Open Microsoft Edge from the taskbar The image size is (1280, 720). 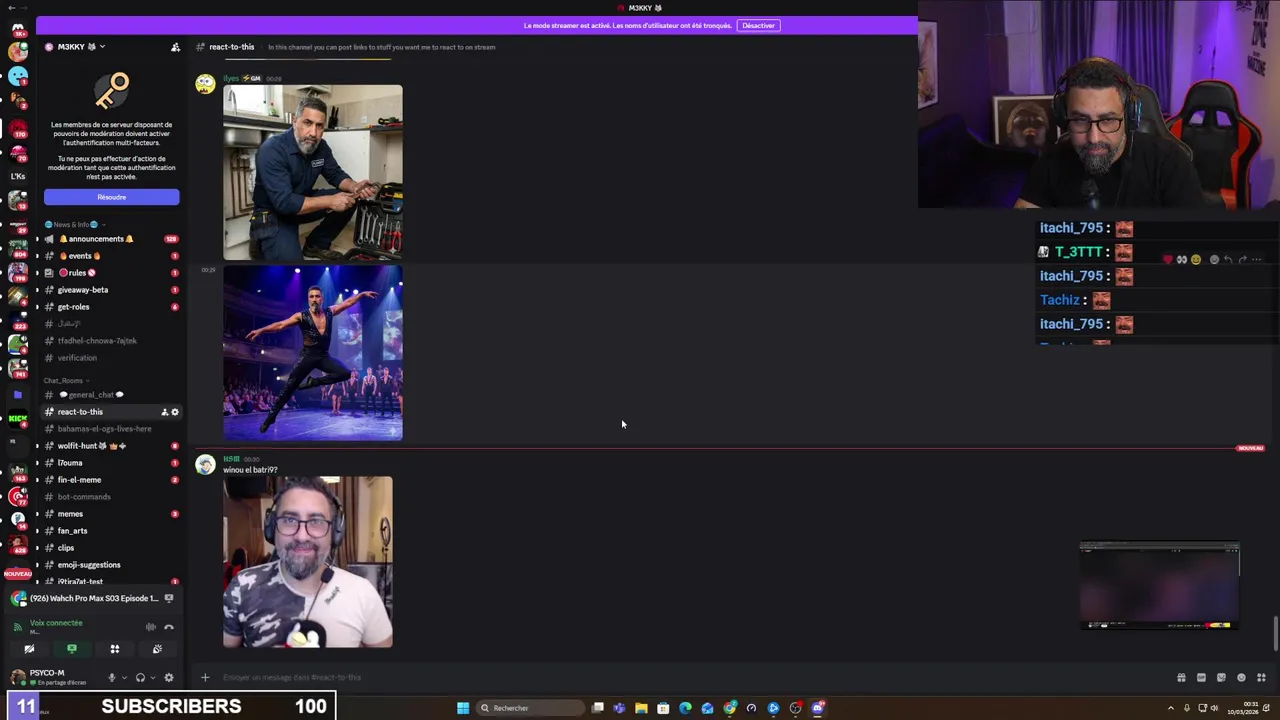coord(685,708)
